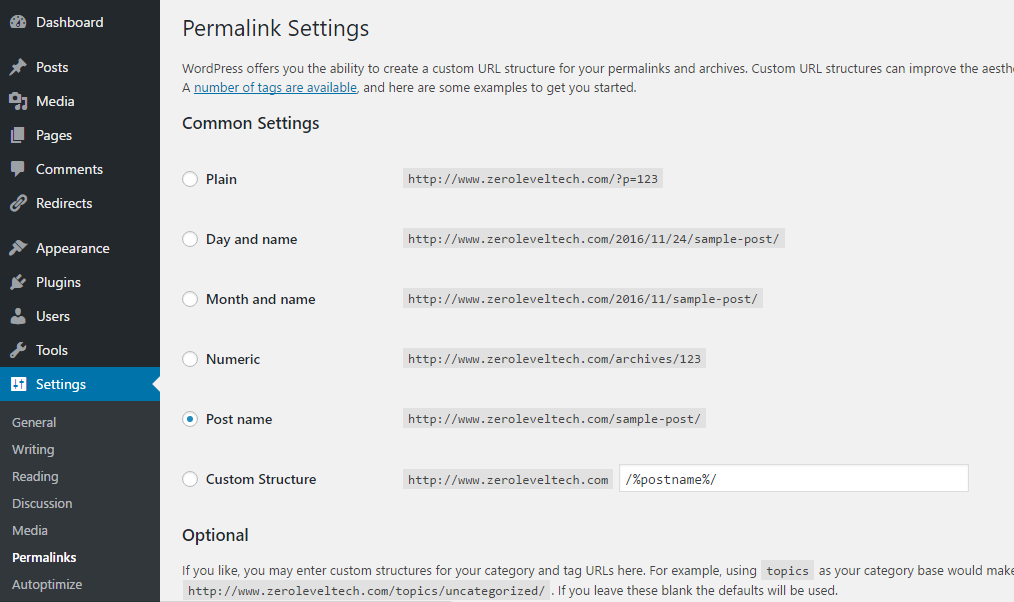Click the Permalink Settings page heading
1014x602 pixels.
[x=275, y=28]
